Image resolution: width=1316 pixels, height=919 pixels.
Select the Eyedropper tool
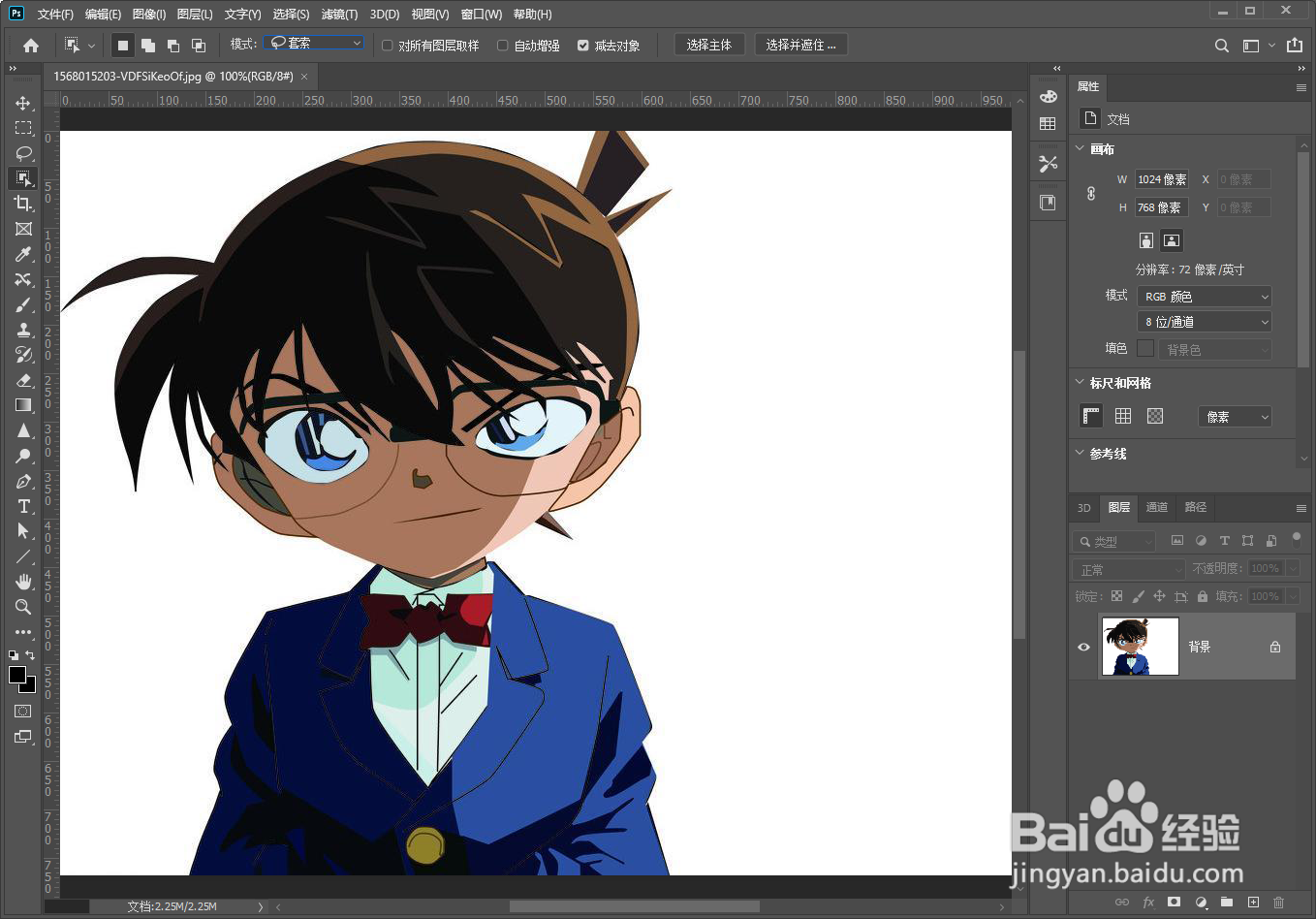23,254
